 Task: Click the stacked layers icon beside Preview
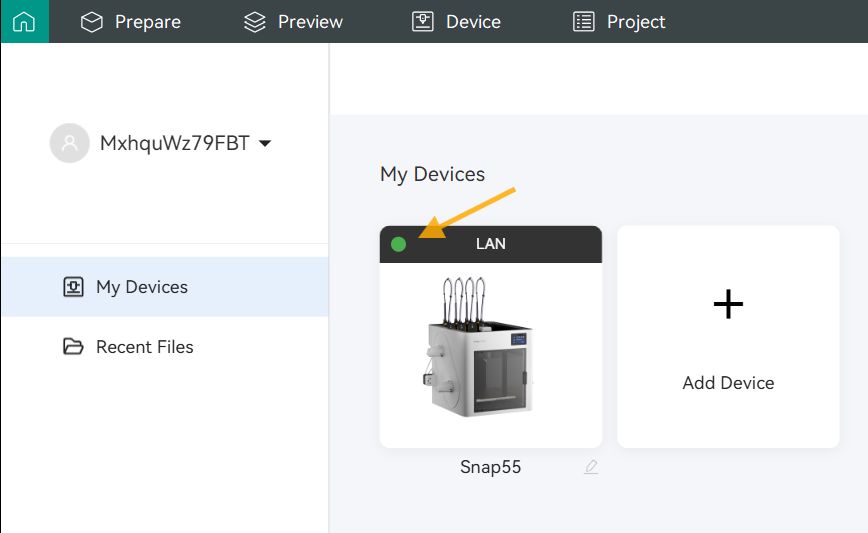point(255,22)
